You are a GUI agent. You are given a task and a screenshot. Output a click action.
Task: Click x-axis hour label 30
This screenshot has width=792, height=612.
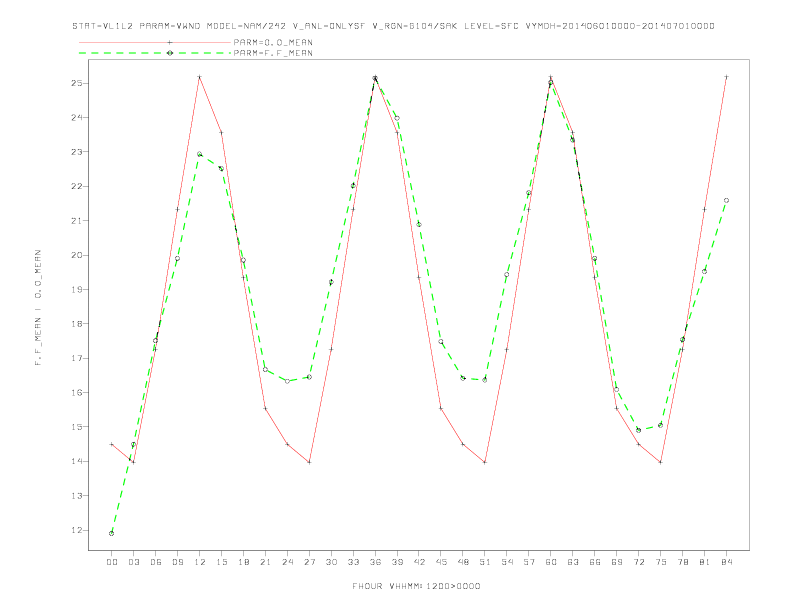tap(331, 562)
